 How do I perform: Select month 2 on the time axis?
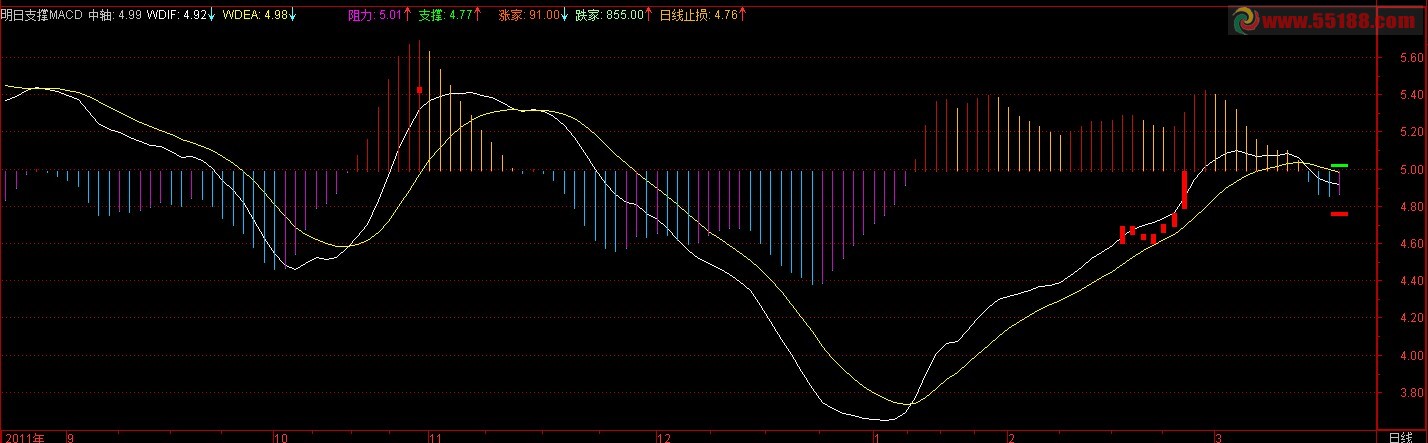(1011, 437)
